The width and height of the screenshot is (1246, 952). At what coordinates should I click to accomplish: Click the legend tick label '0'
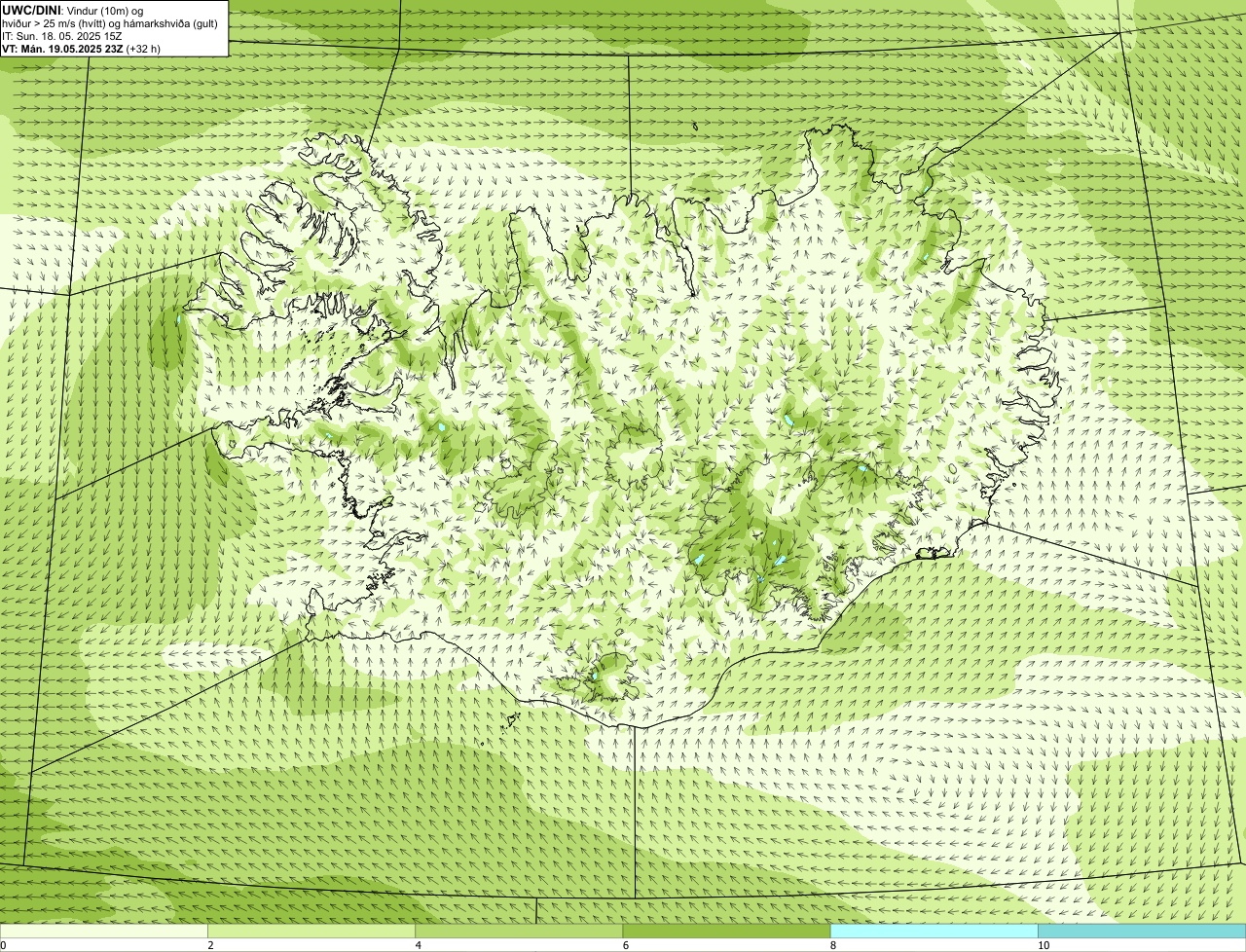(x=3, y=945)
